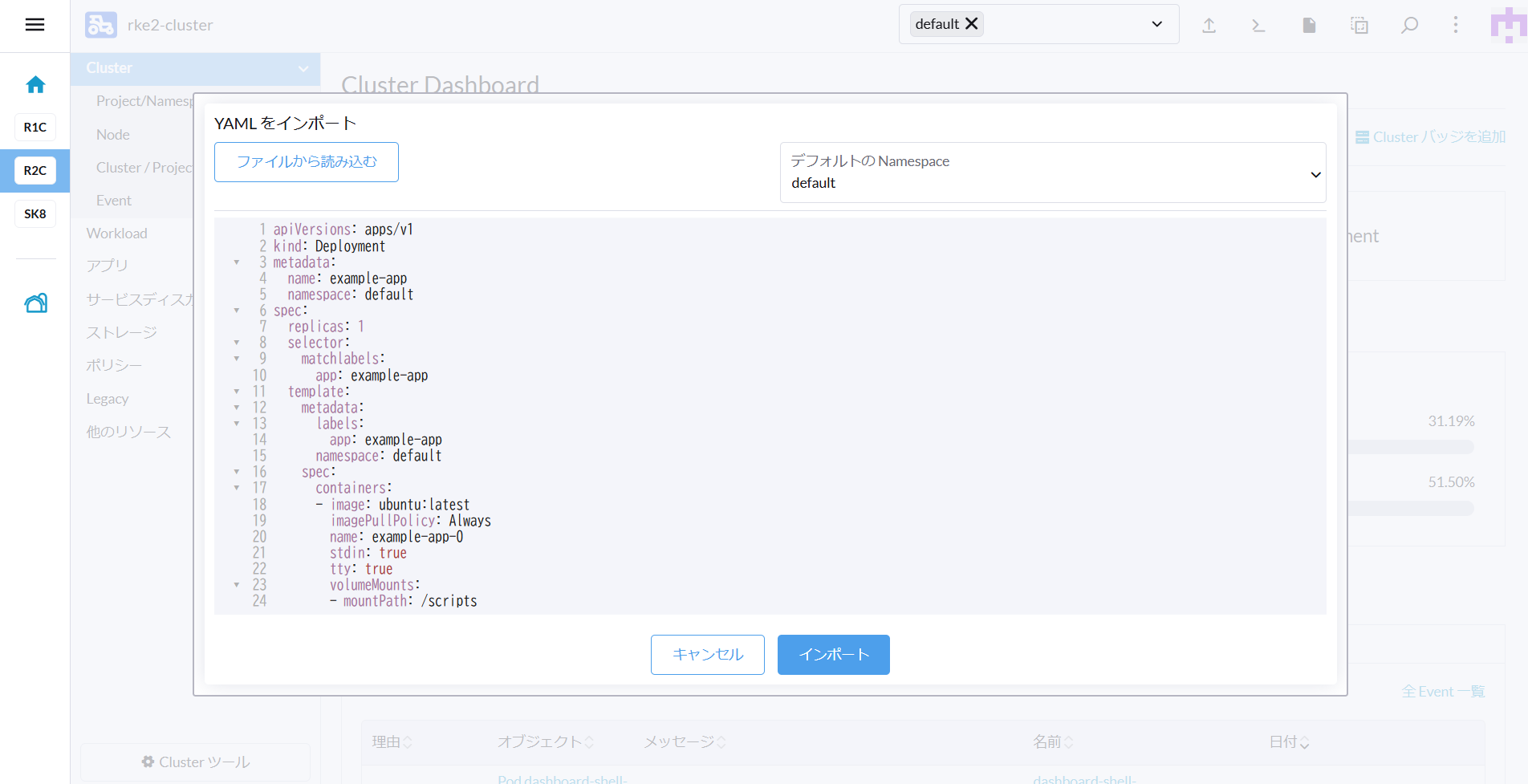Open the デフォルトの Namespace dropdown
Viewport: 1528px width, 784px height.
tap(1052, 173)
